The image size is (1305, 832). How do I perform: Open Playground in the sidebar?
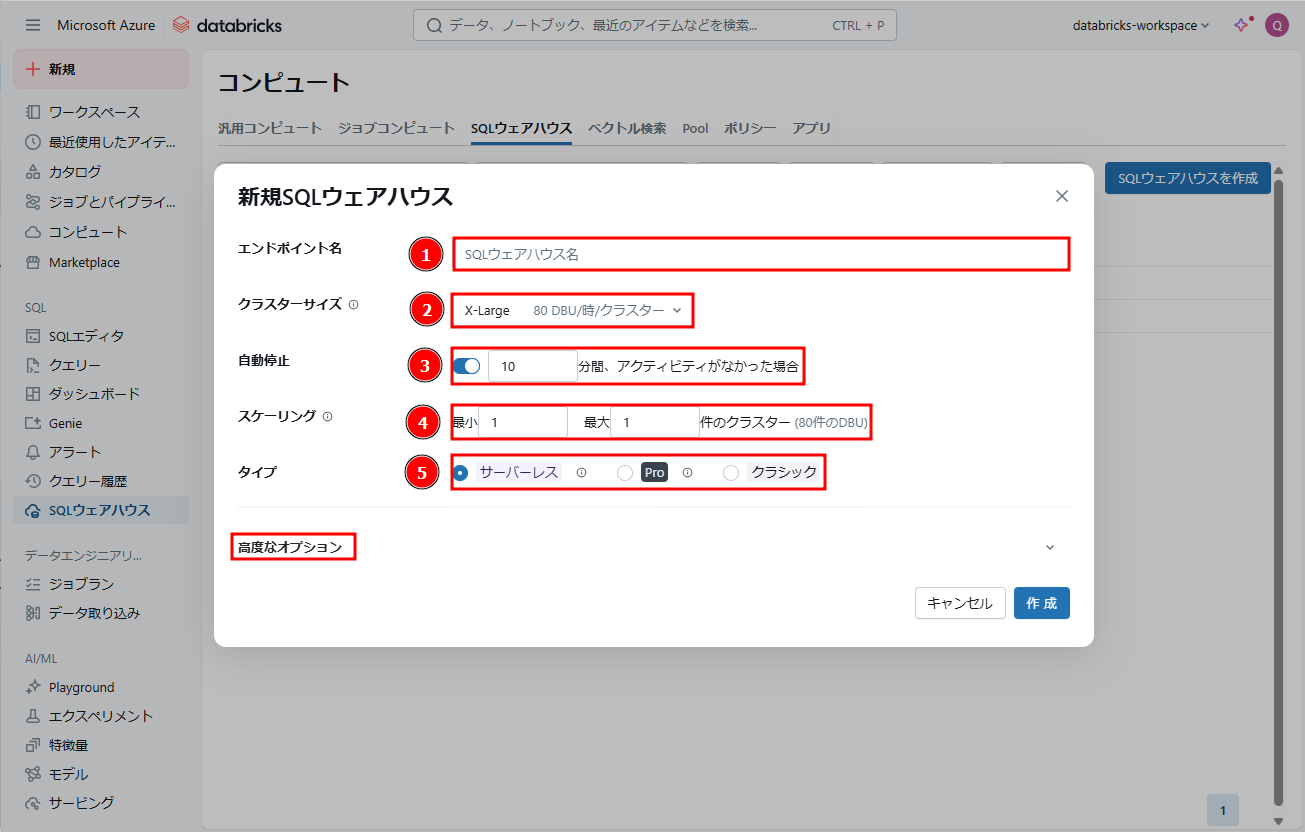coord(81,687)
